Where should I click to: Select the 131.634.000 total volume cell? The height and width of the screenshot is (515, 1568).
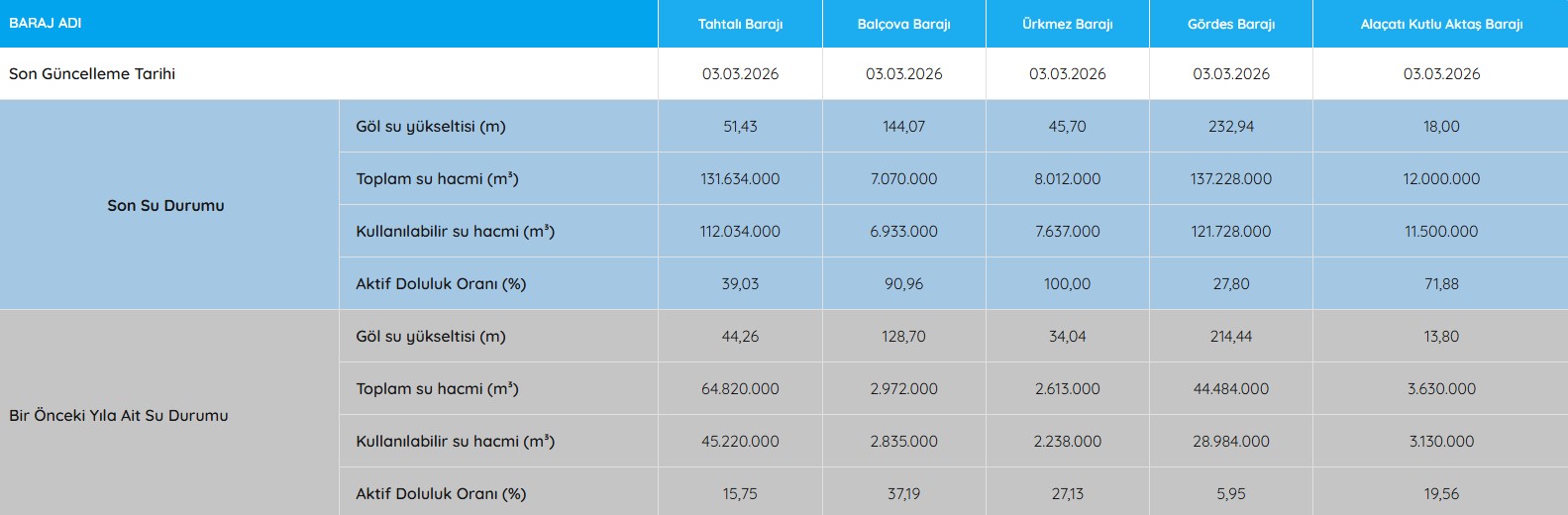click(x=740, y=179)
